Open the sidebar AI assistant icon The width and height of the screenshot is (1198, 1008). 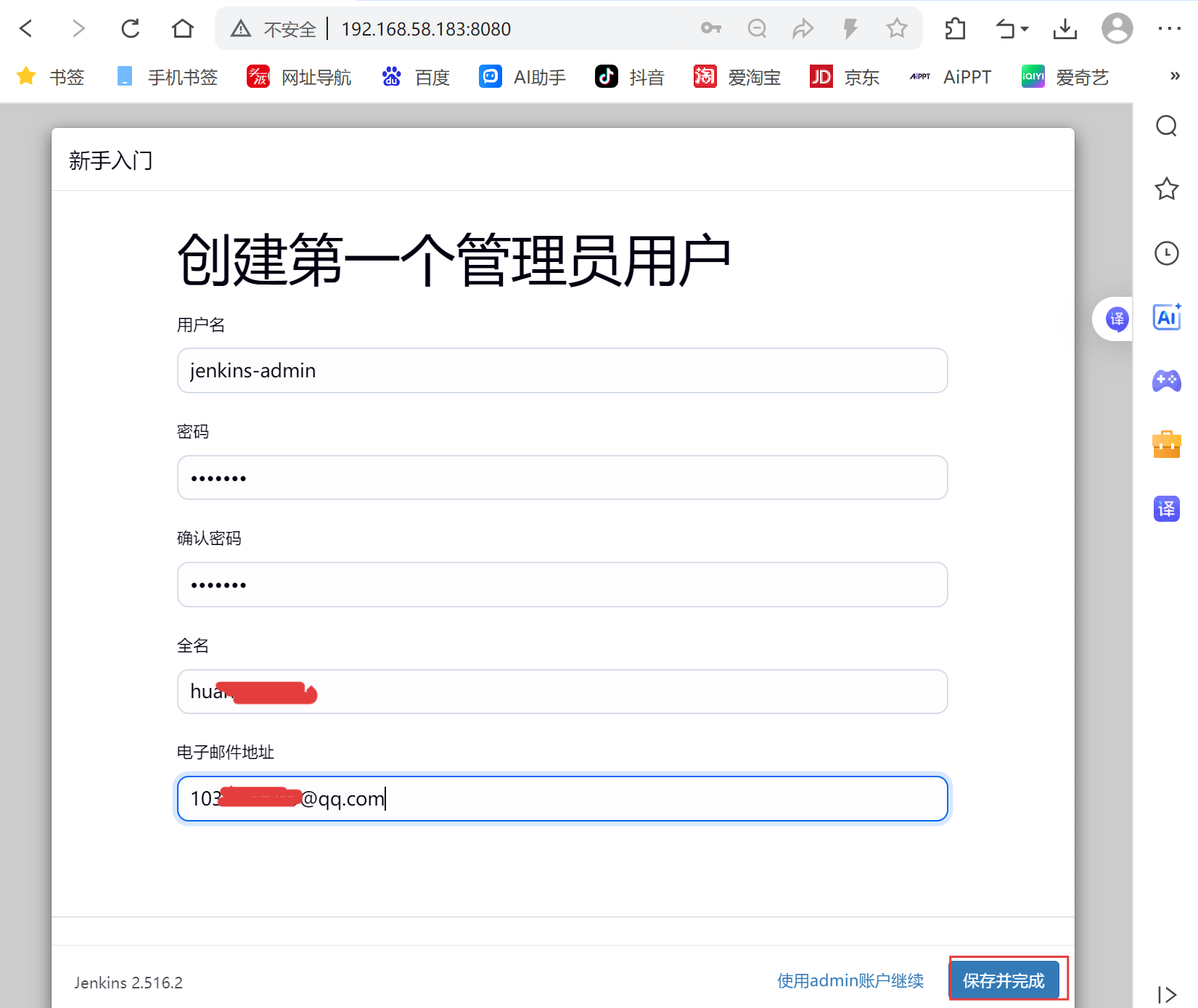(1167, 317)
